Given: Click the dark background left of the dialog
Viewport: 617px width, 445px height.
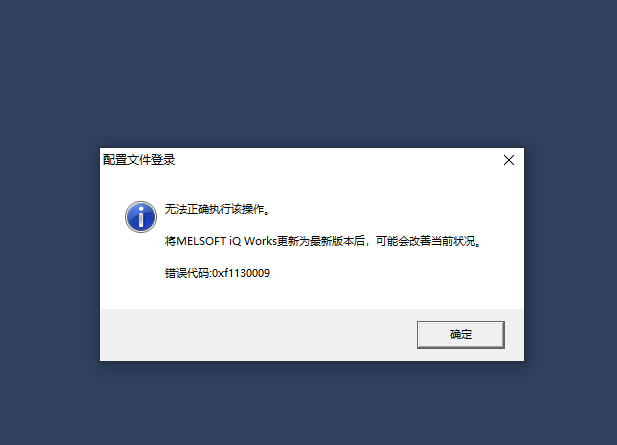Looking at the screenshot, I should 49,254.
